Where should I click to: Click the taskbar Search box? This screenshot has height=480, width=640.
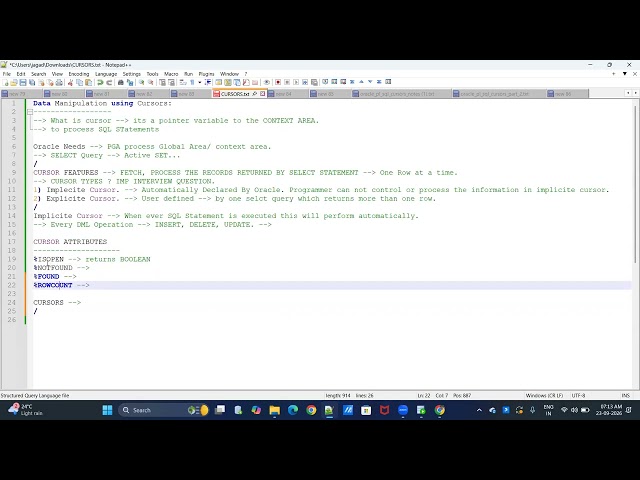[163, 410]
